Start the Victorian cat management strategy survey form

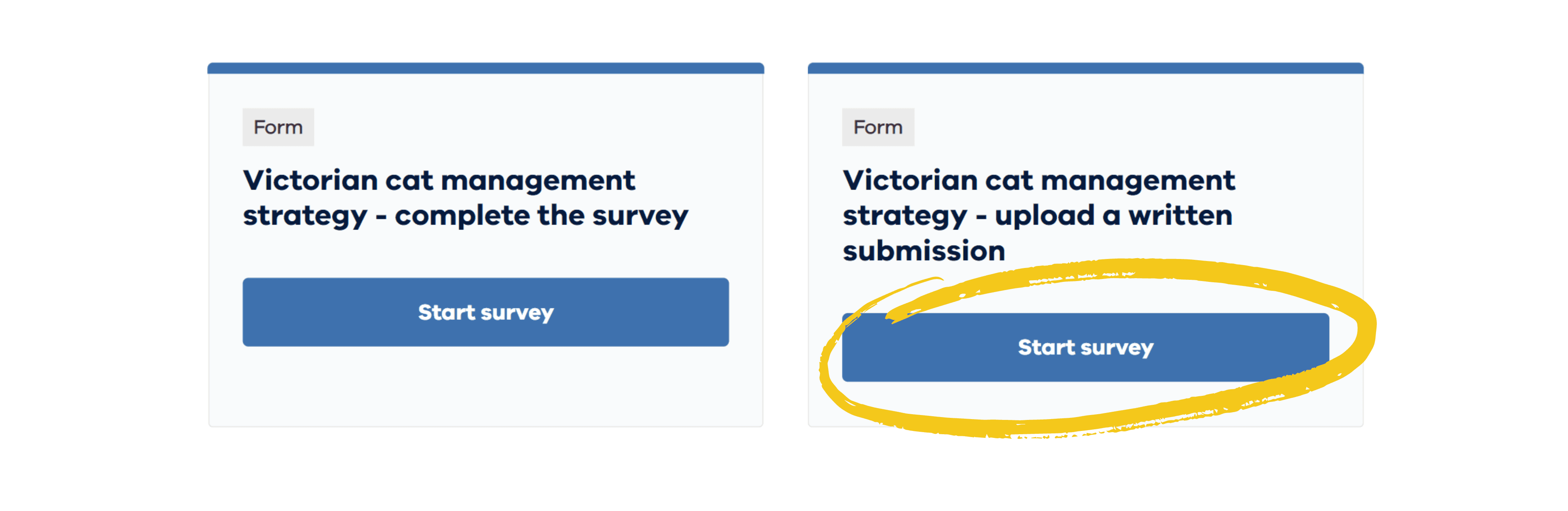pyautogui.click(x=485, y=312)
